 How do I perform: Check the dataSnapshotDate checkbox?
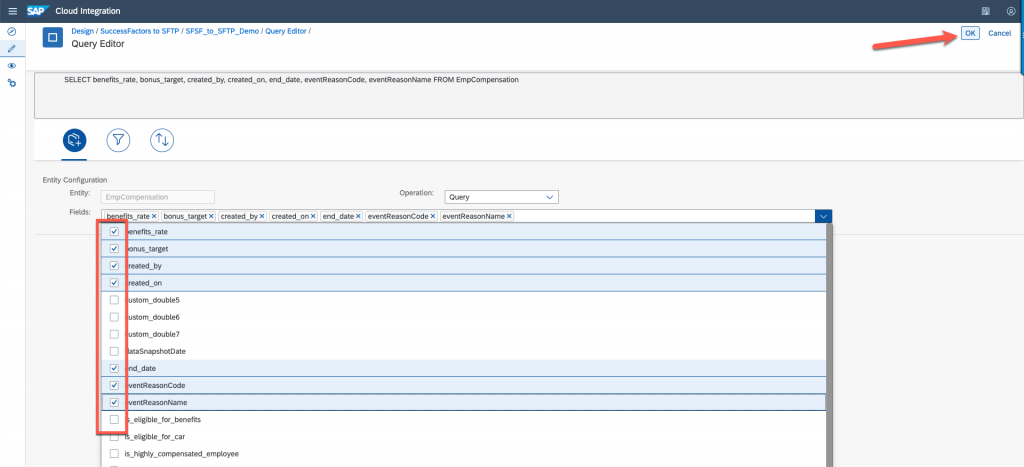pyautogui.click(x=114, y=351)
